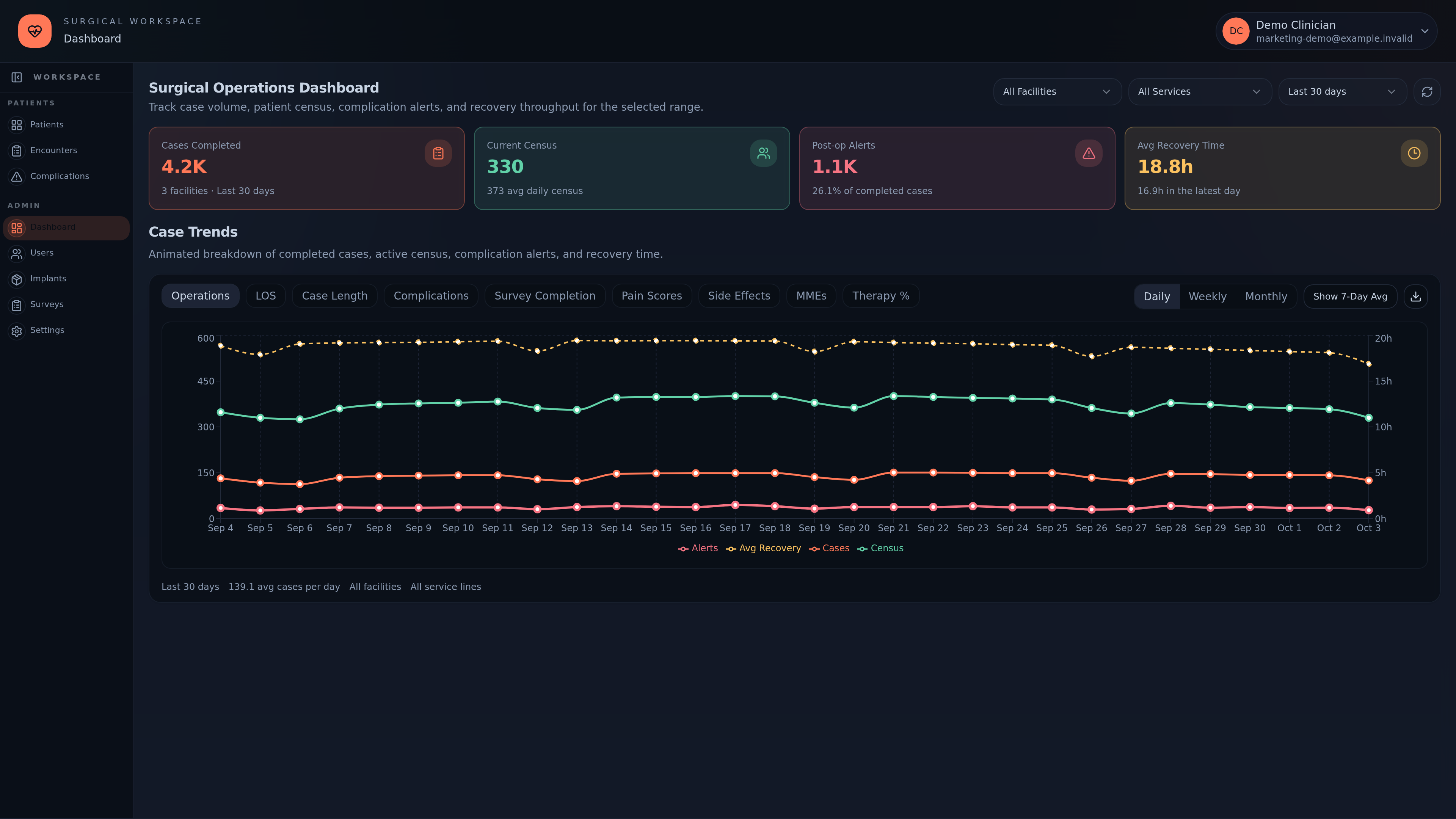The image size is (1456, 819).
Task: Collapse the Workspace sidebar panel icon
Action: click(17, 77)
